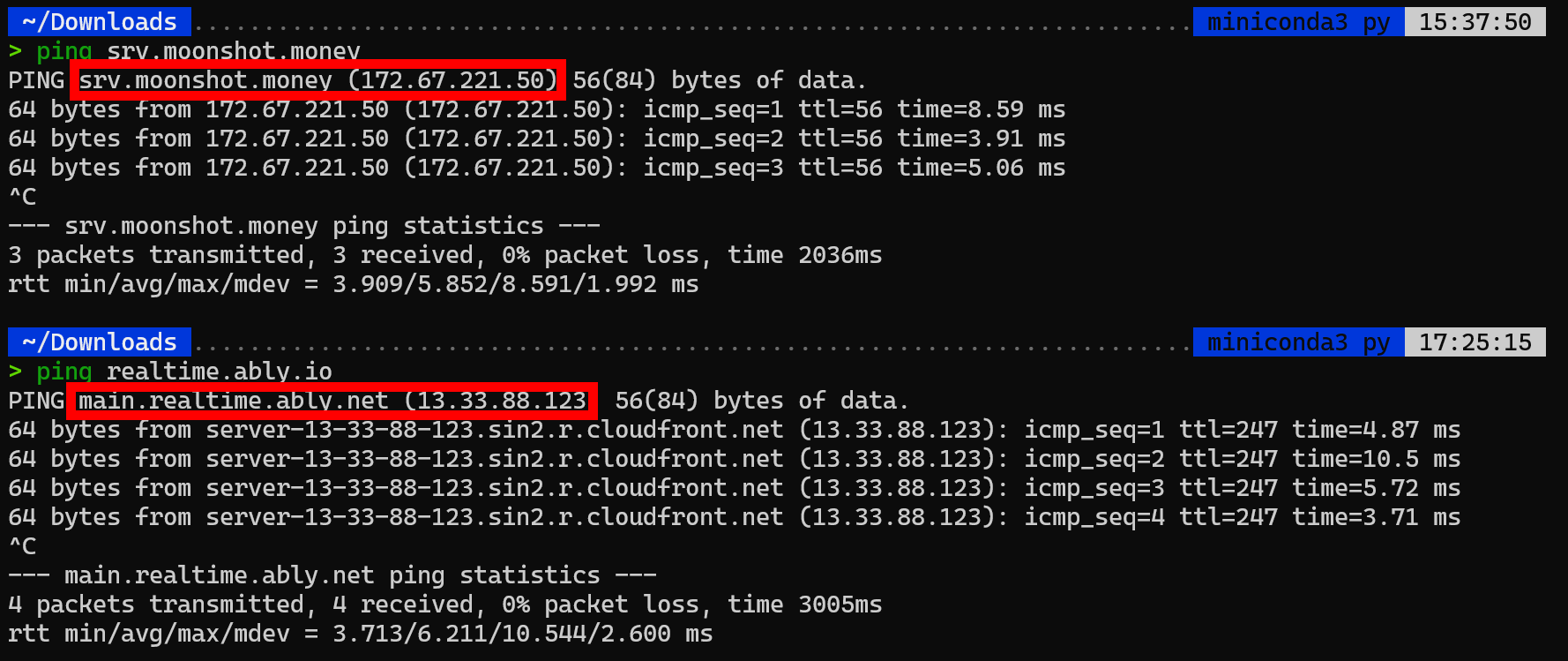Image resolution: width=1568 pixels, height=661 pixels.
Task: Click the ~/Downloads prompt segment above the moonshot ping
Action: point(100,21)
